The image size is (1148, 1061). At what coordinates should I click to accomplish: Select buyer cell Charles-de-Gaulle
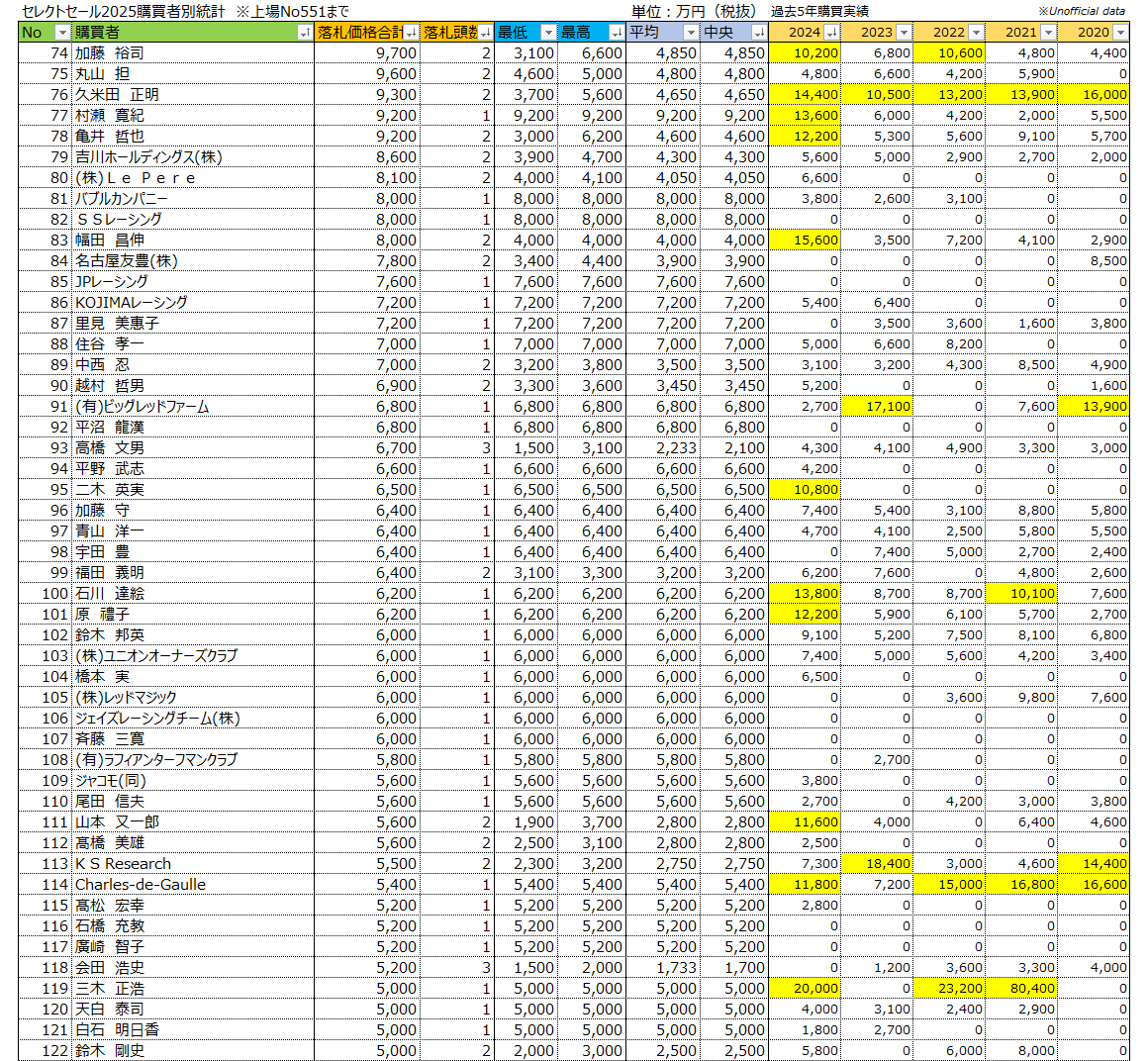[x=193, y=885]
